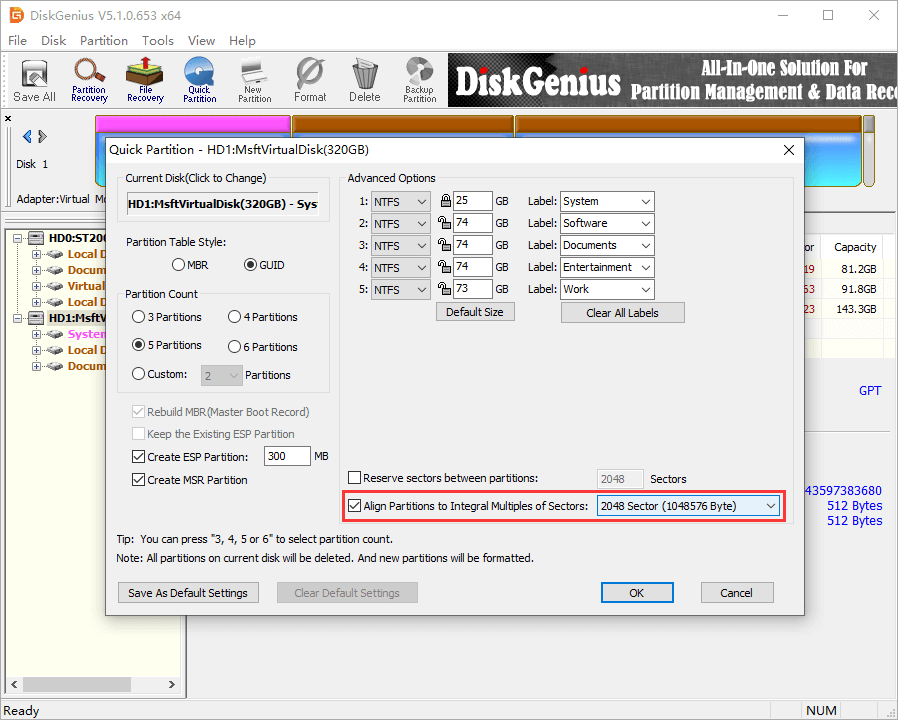Click the Format toolbar icon
Screen dimensions: 898x720
pyautogui.click(x=310, y=80)
